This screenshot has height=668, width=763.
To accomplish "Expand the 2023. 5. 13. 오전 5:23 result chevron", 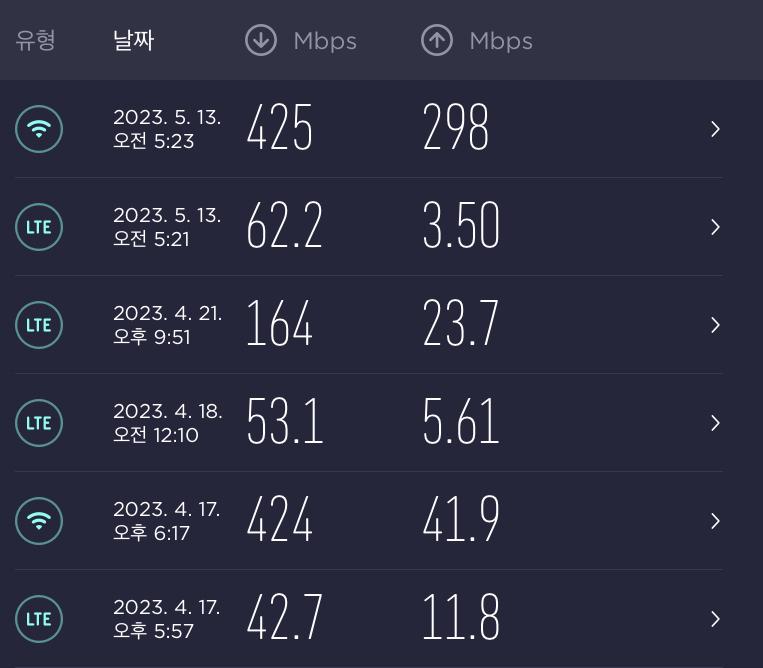I will point(715,129).
